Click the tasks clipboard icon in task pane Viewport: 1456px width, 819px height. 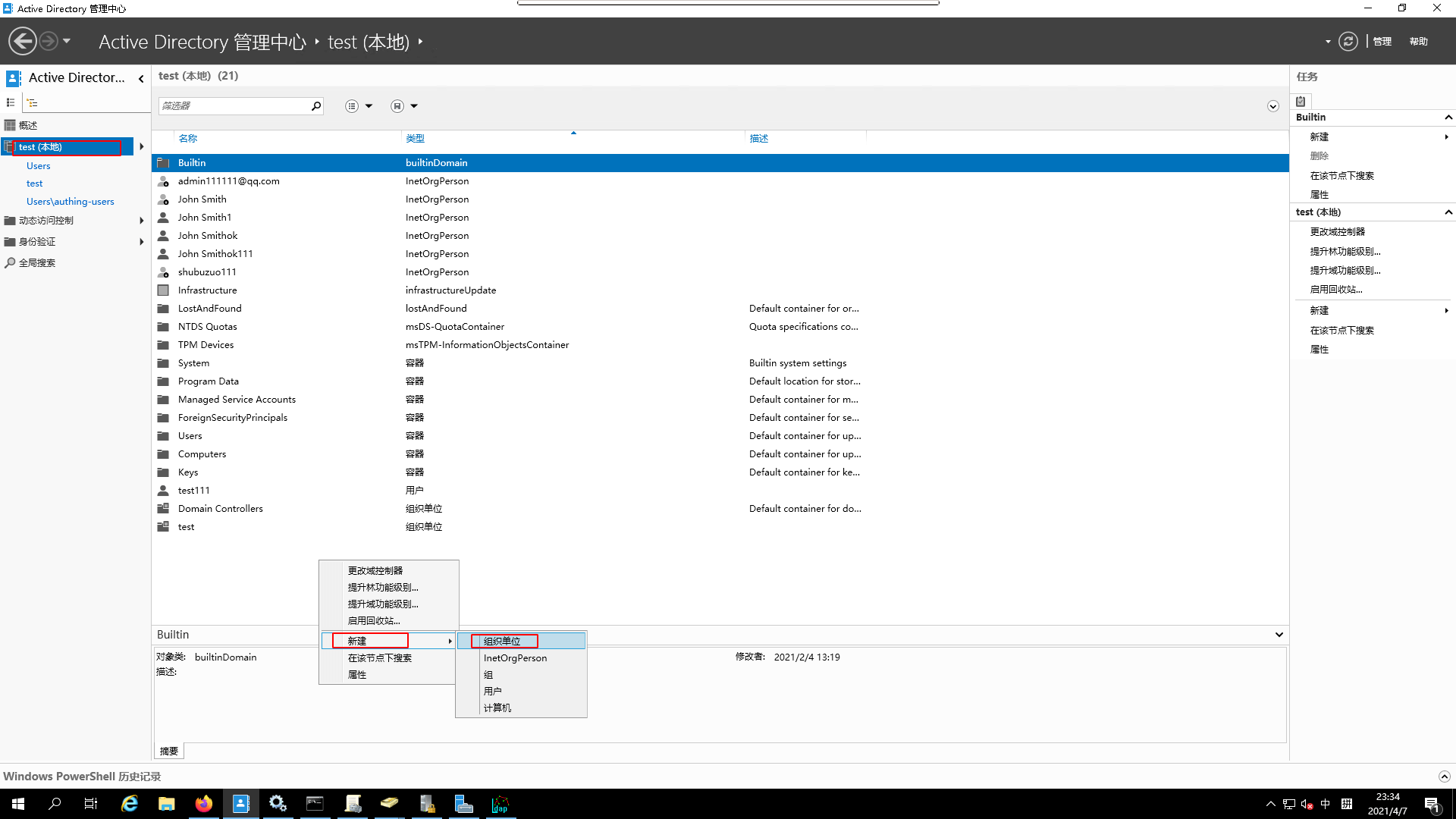pyautogui.click(x=1301, y=101)
